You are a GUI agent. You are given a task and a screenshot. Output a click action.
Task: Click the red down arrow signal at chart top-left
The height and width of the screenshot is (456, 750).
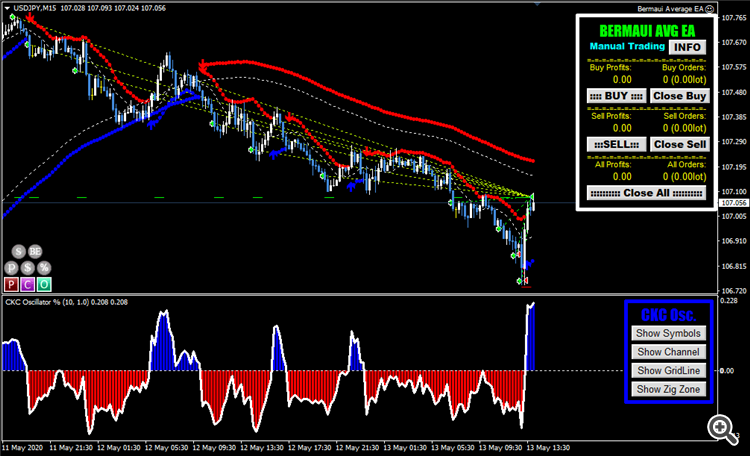pyautogui.click(x=30, y=18)
